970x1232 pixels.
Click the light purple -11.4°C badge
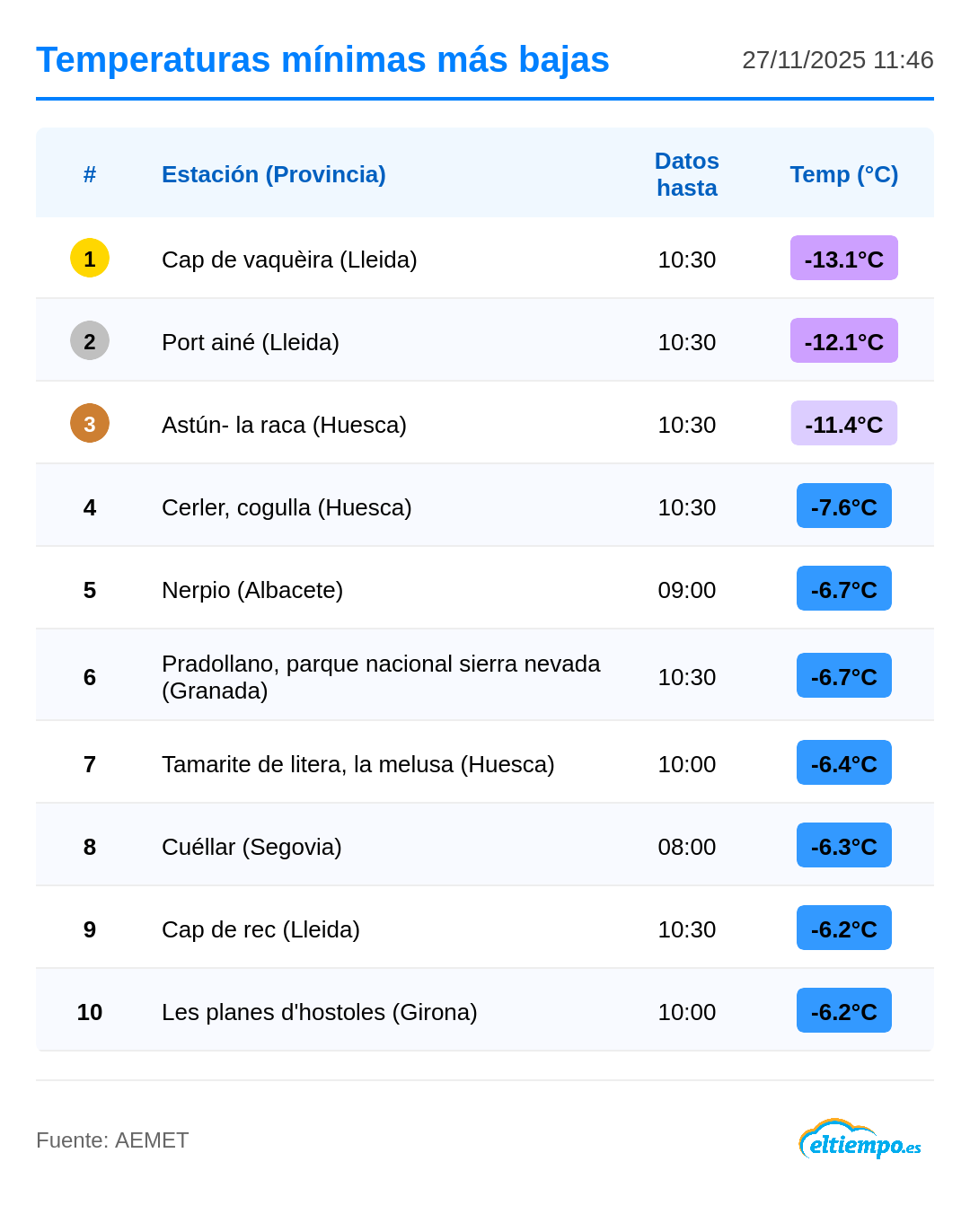coord(843,424)
